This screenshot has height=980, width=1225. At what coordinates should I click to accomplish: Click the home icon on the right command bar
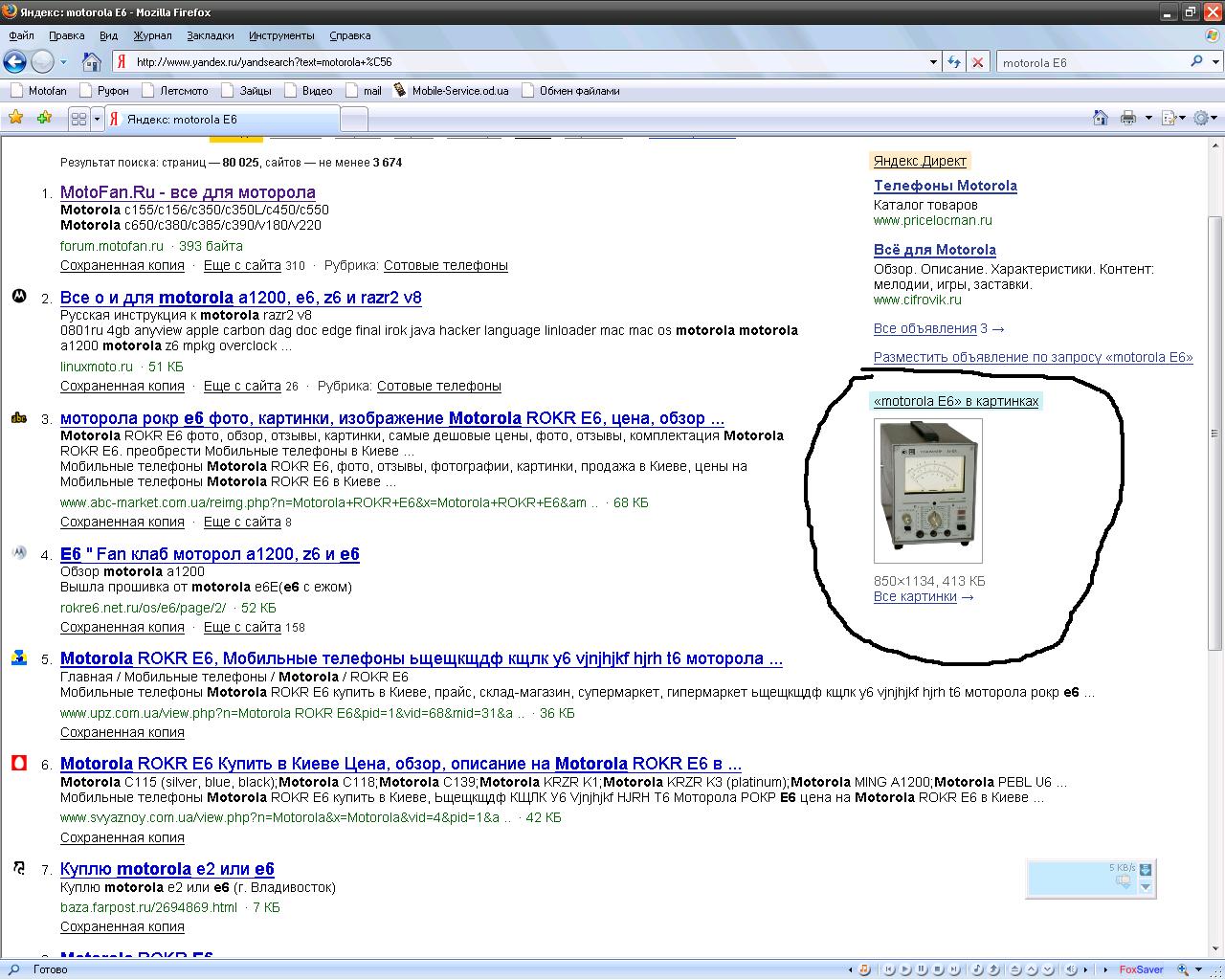click(1101, 118)
